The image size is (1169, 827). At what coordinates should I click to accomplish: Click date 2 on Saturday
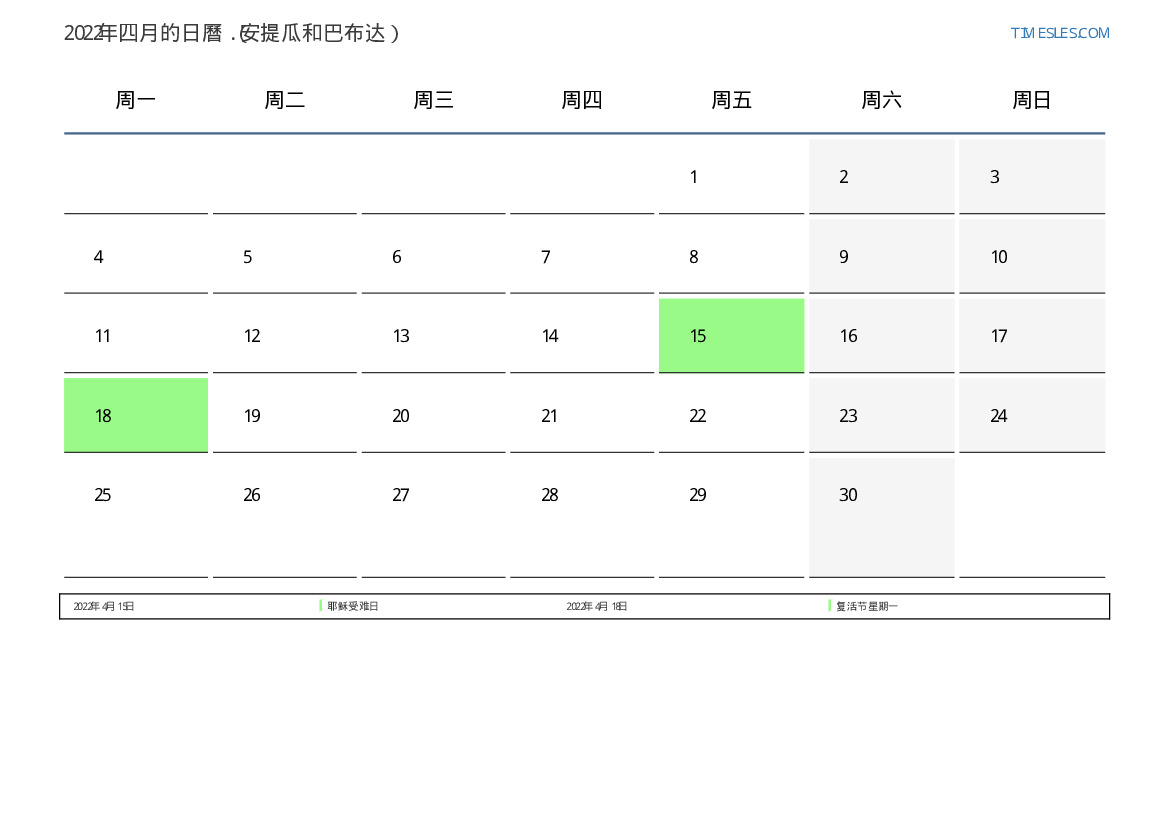(881, 177)
